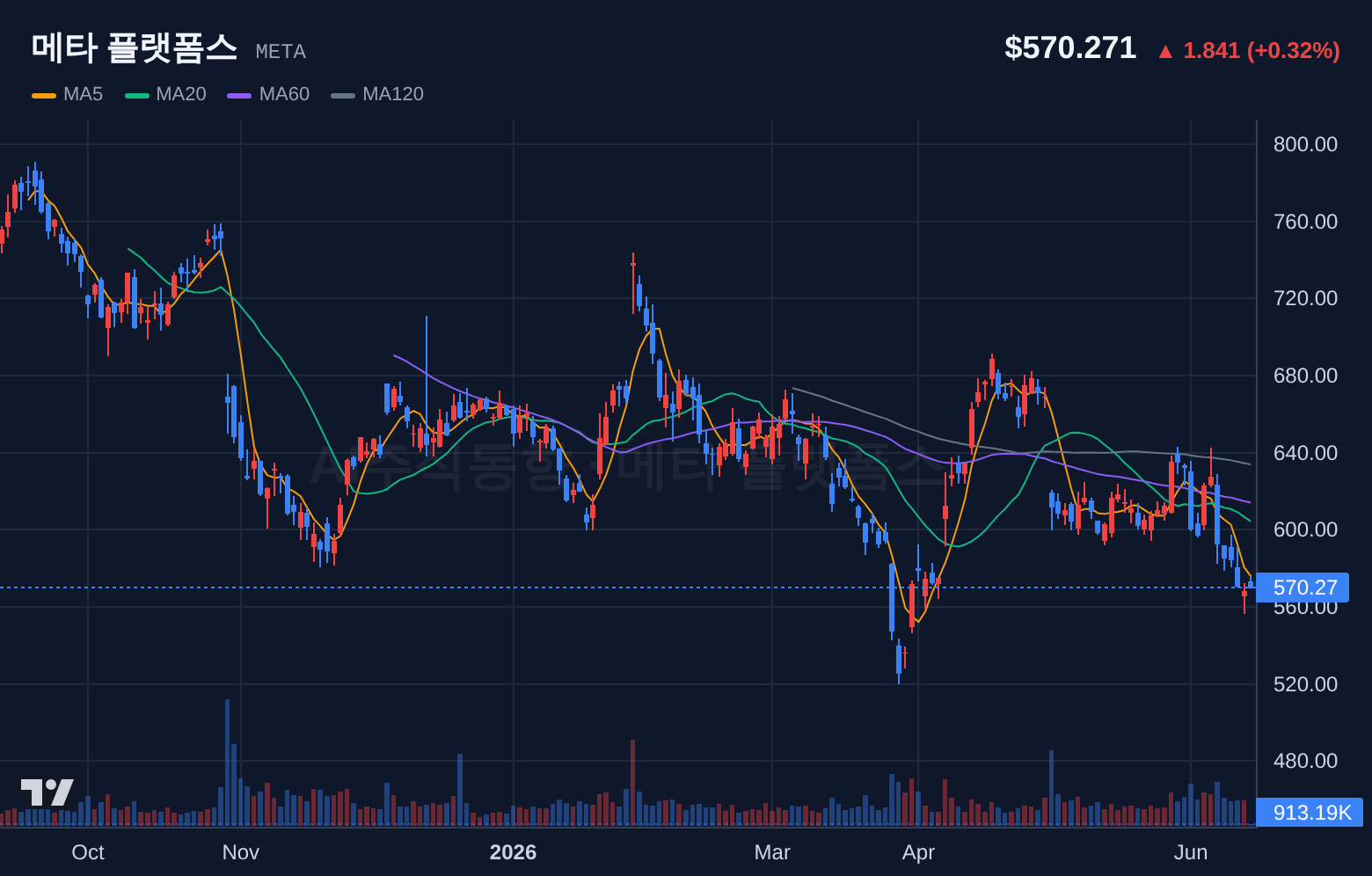
Task: Click the TradingView logo icon
Action: point(47,792)
